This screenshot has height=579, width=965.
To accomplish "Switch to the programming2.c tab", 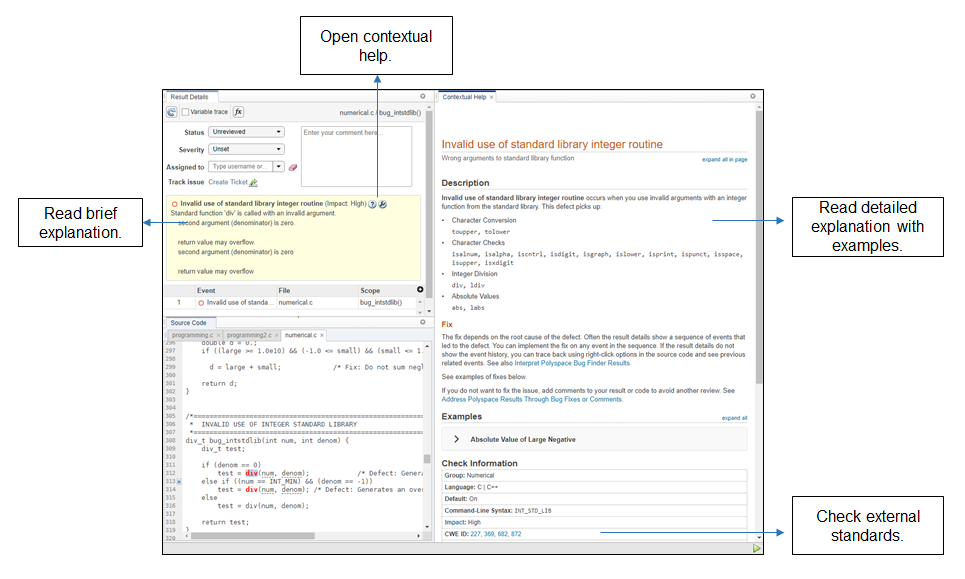I will coord(249,335).
